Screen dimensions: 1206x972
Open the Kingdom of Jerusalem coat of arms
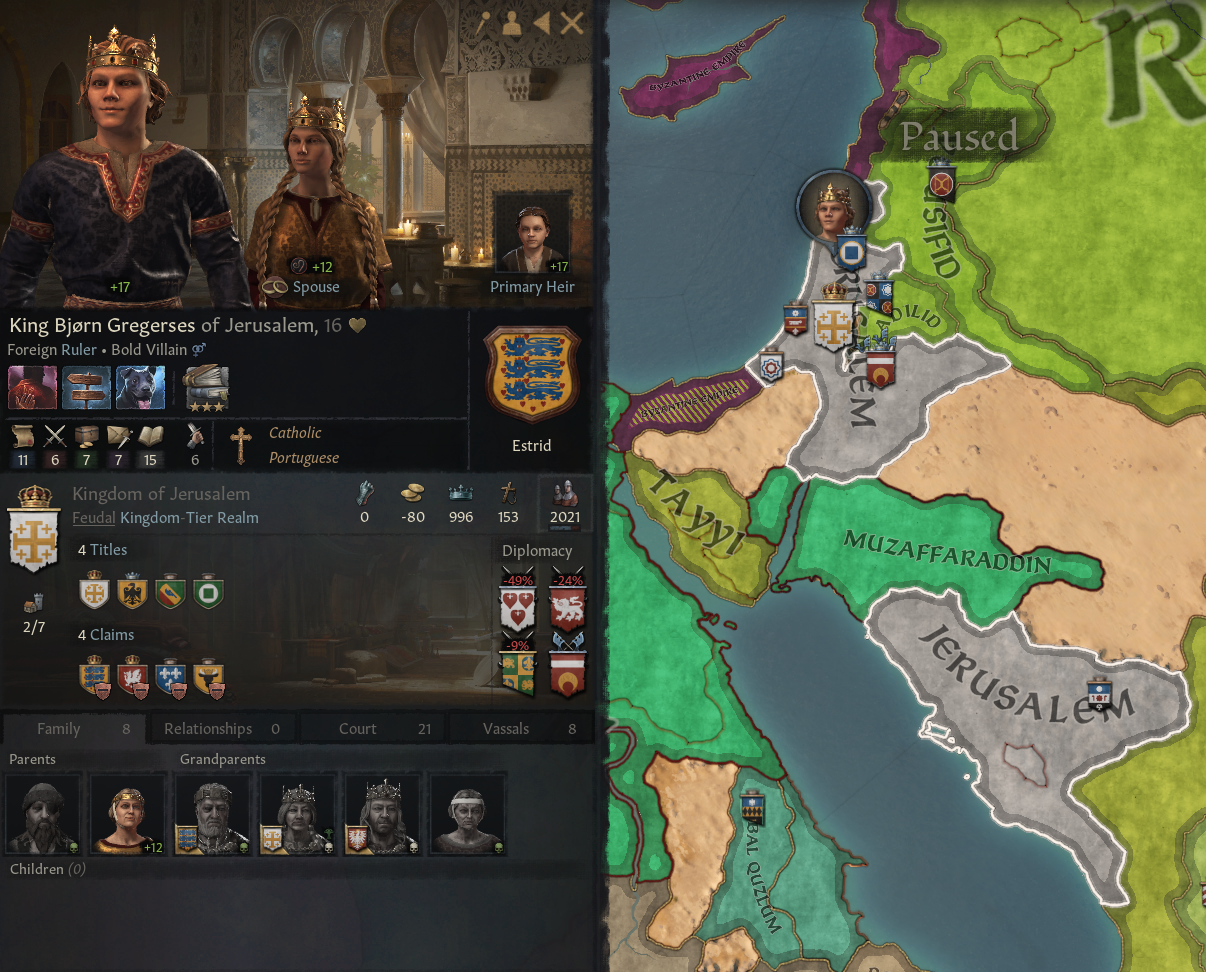pos(36,529)
